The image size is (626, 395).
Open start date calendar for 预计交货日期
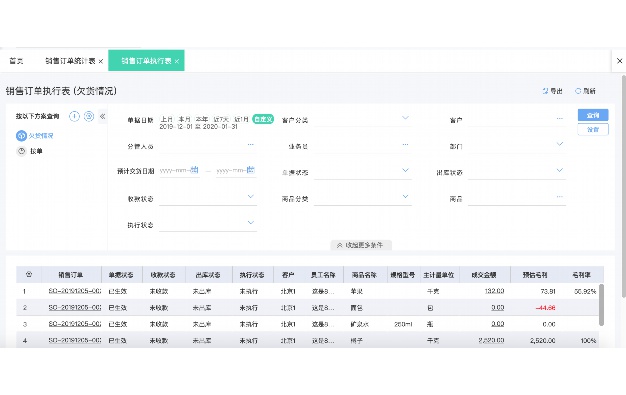click(x=194, y=170)
